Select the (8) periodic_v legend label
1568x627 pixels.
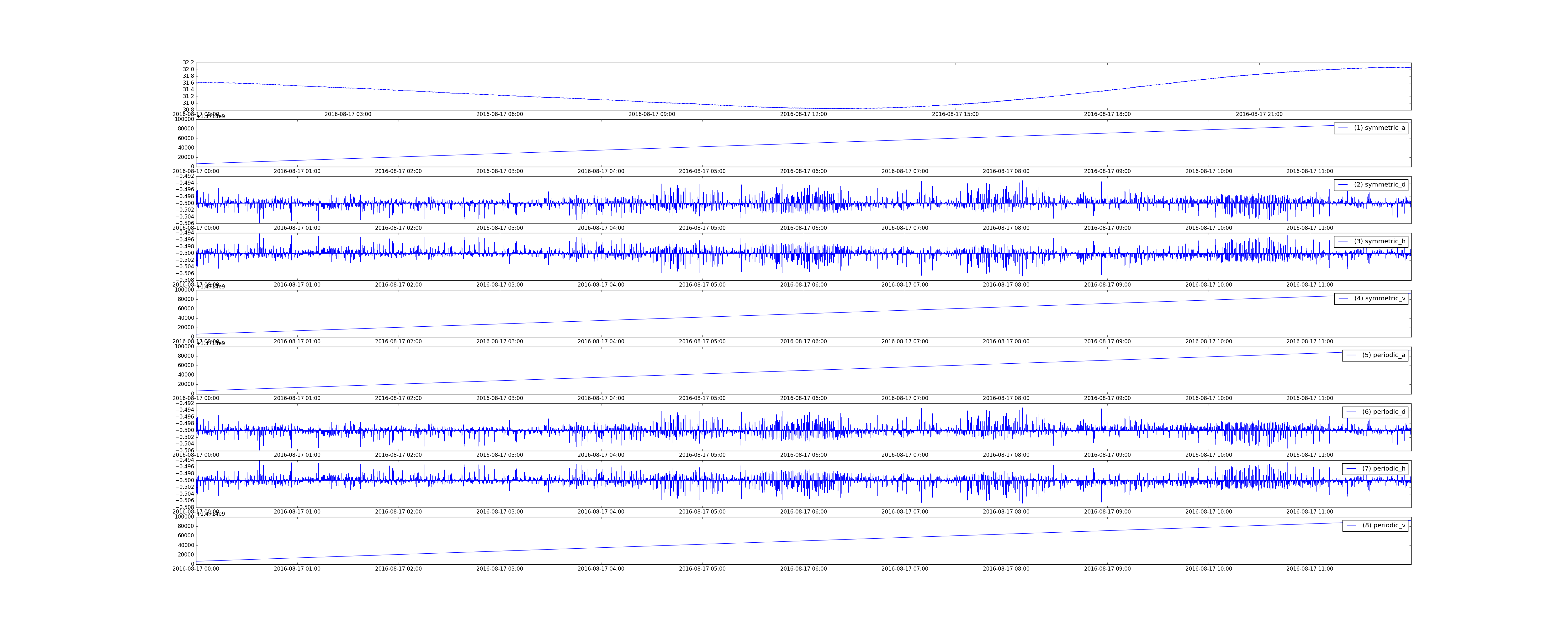(1384, 525)
